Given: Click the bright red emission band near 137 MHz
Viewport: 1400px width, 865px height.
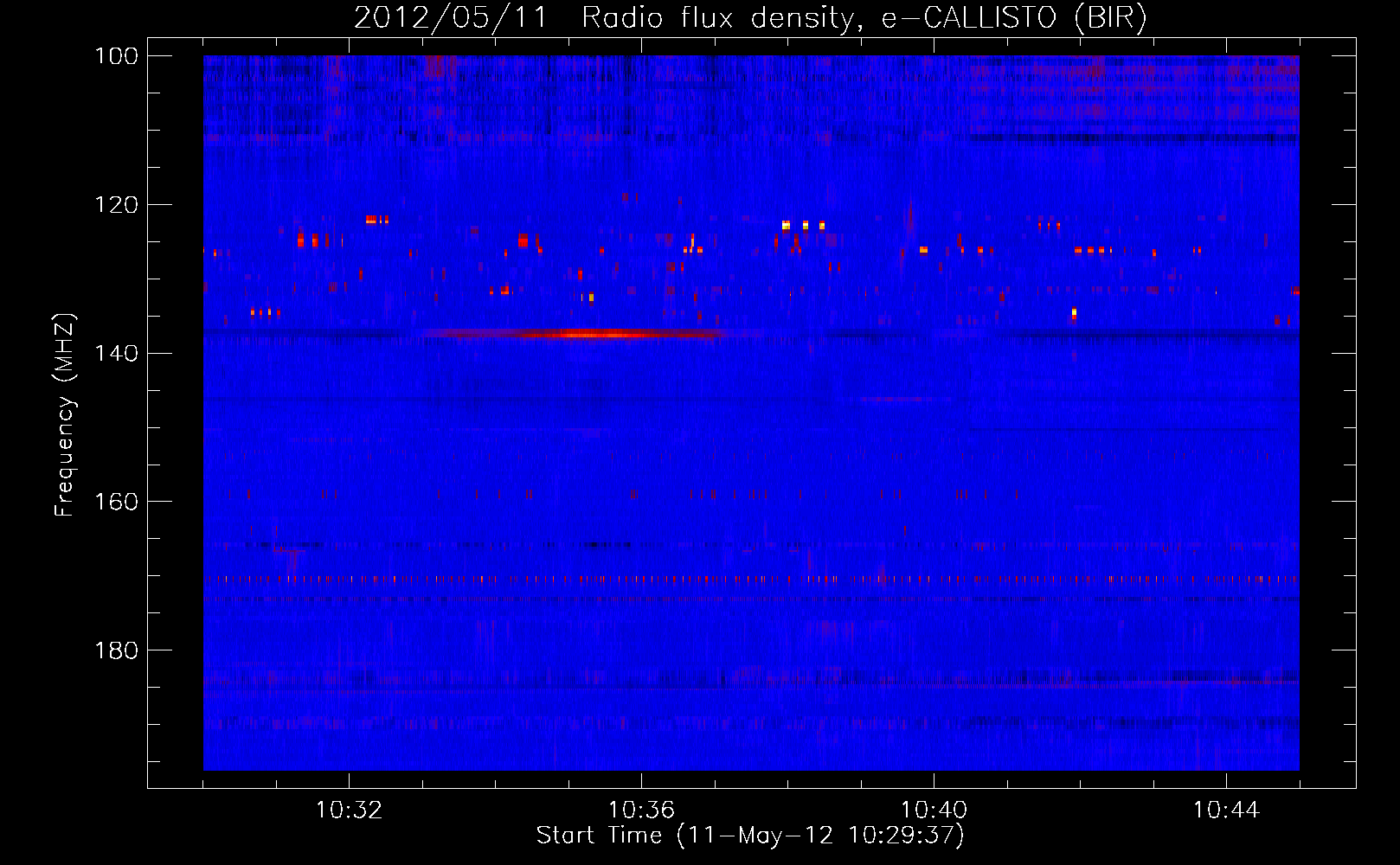Looking at the screenshot, I should click(x=575, y=334).
